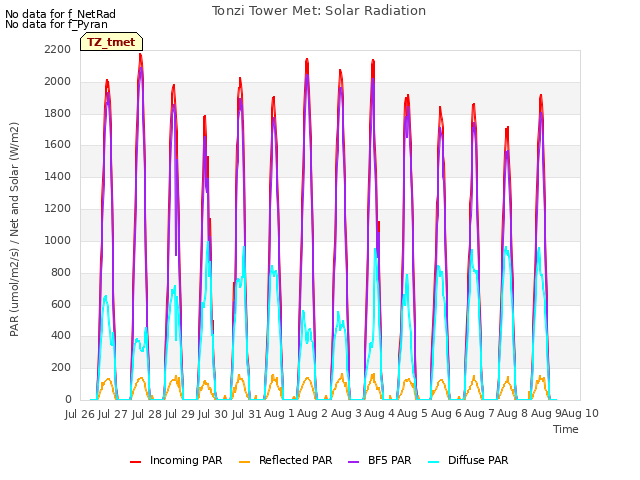The height and width of the screenshot is (480, 640).
Task: Click the 1200 y-axis tick label
Action: click(58, 208)
